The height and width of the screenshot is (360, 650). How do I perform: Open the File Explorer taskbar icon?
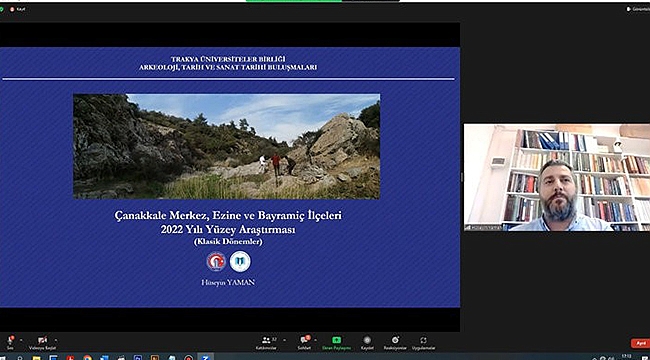36,357
